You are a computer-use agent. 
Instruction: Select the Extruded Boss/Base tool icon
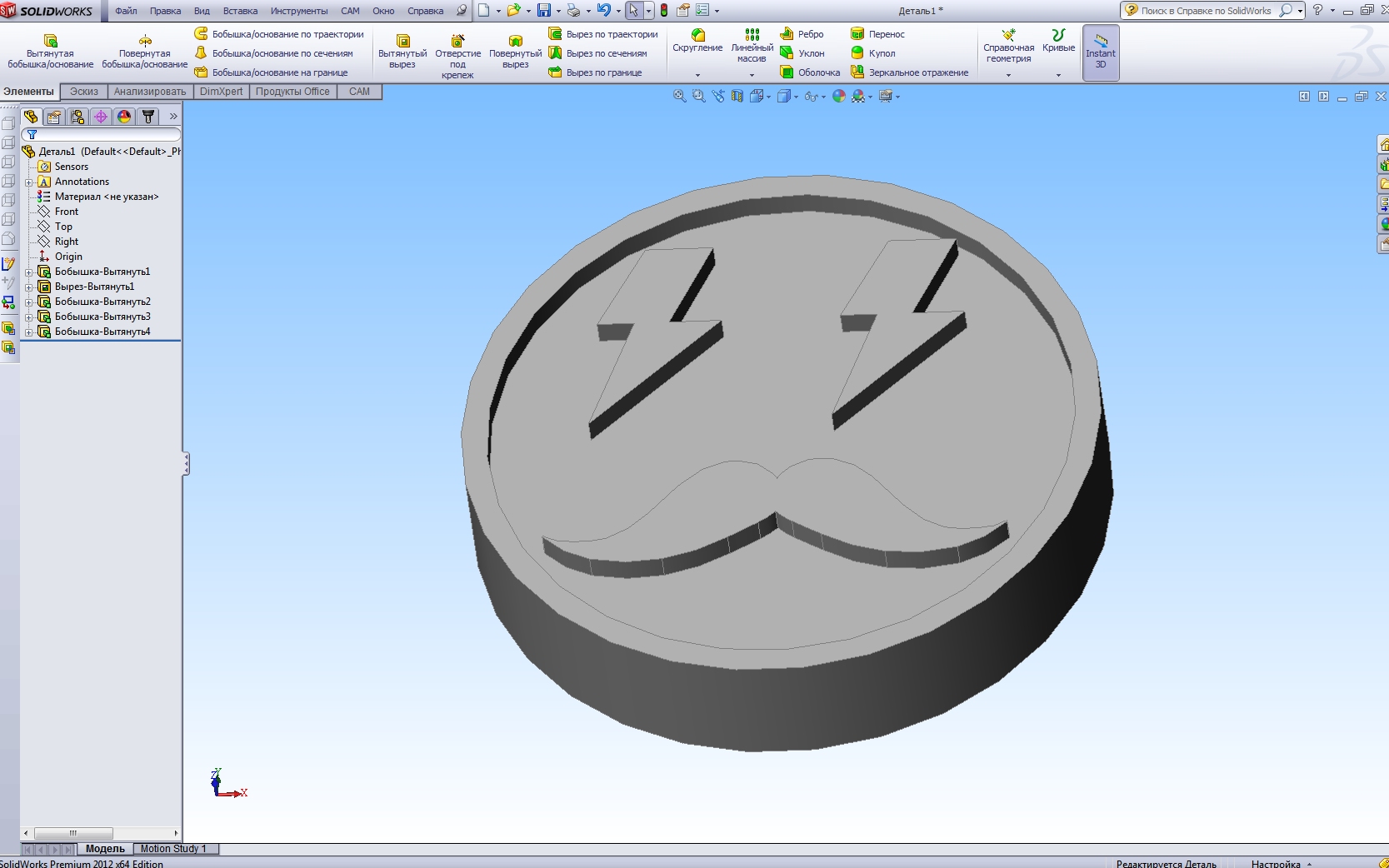[x=50, y=41]
